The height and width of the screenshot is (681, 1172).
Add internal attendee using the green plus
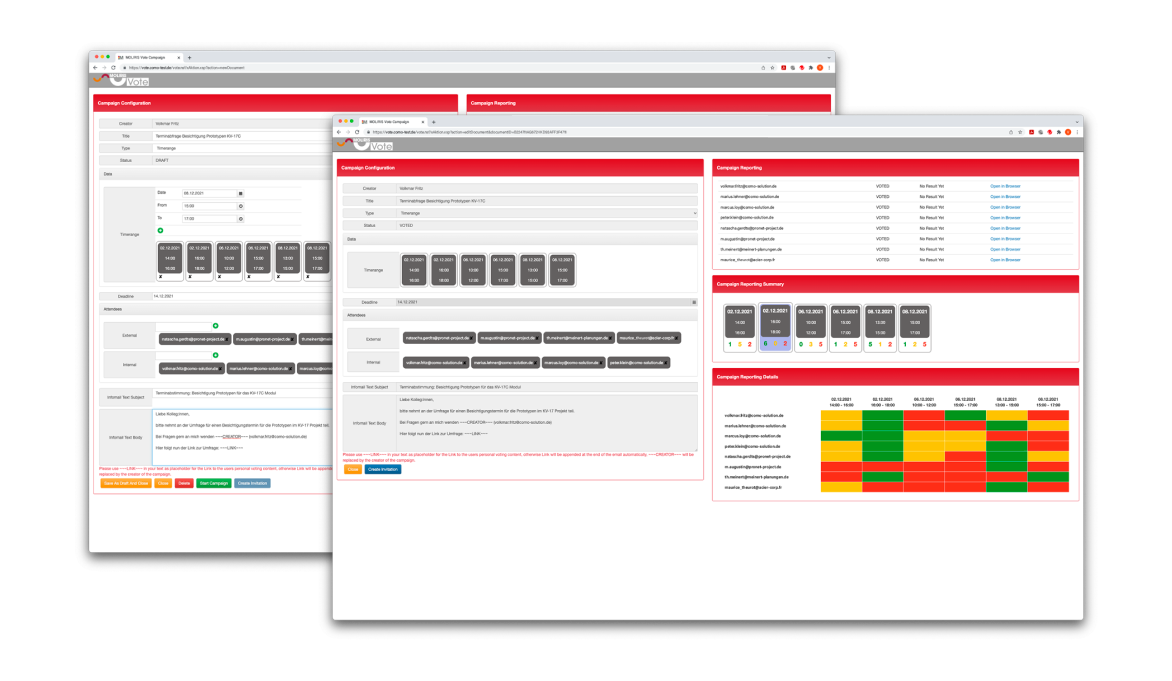pos(215,355)
